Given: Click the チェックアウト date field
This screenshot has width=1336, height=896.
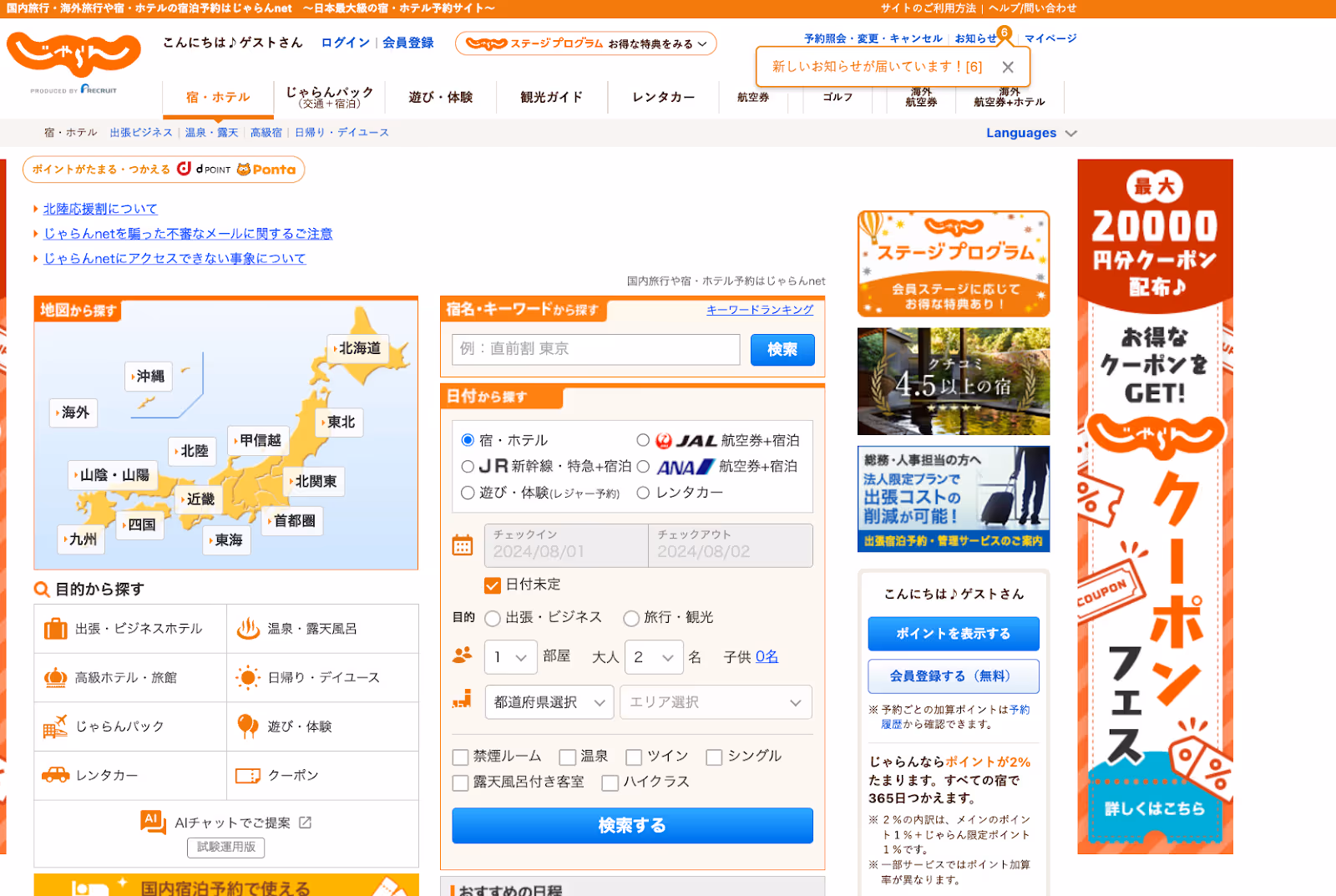Looking at the screenshot, I should pyautogui.click(x=731, y=545).
